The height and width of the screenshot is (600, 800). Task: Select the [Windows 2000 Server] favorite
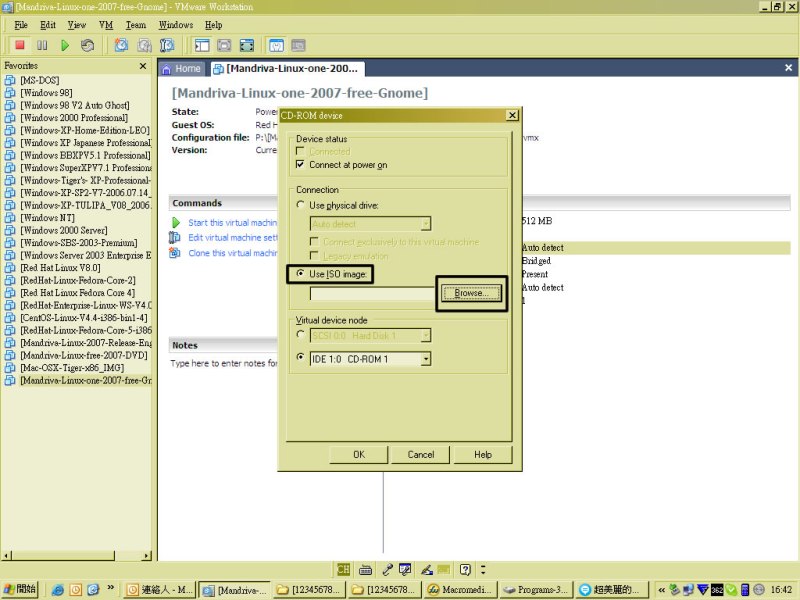click(64, 230)
